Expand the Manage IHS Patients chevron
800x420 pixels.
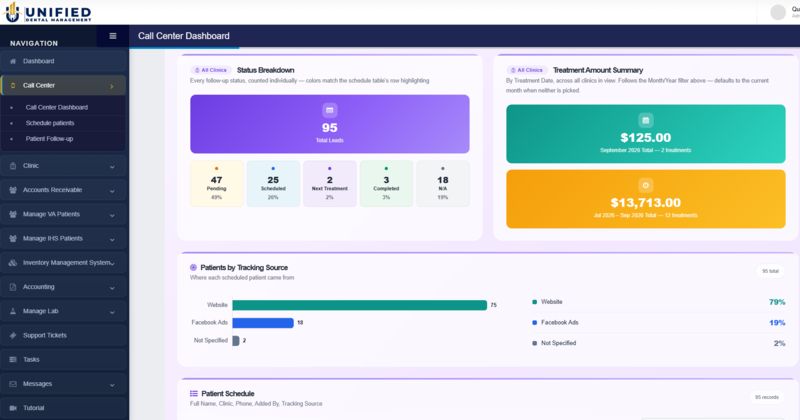pyautogui.click(x=112, y=239)
